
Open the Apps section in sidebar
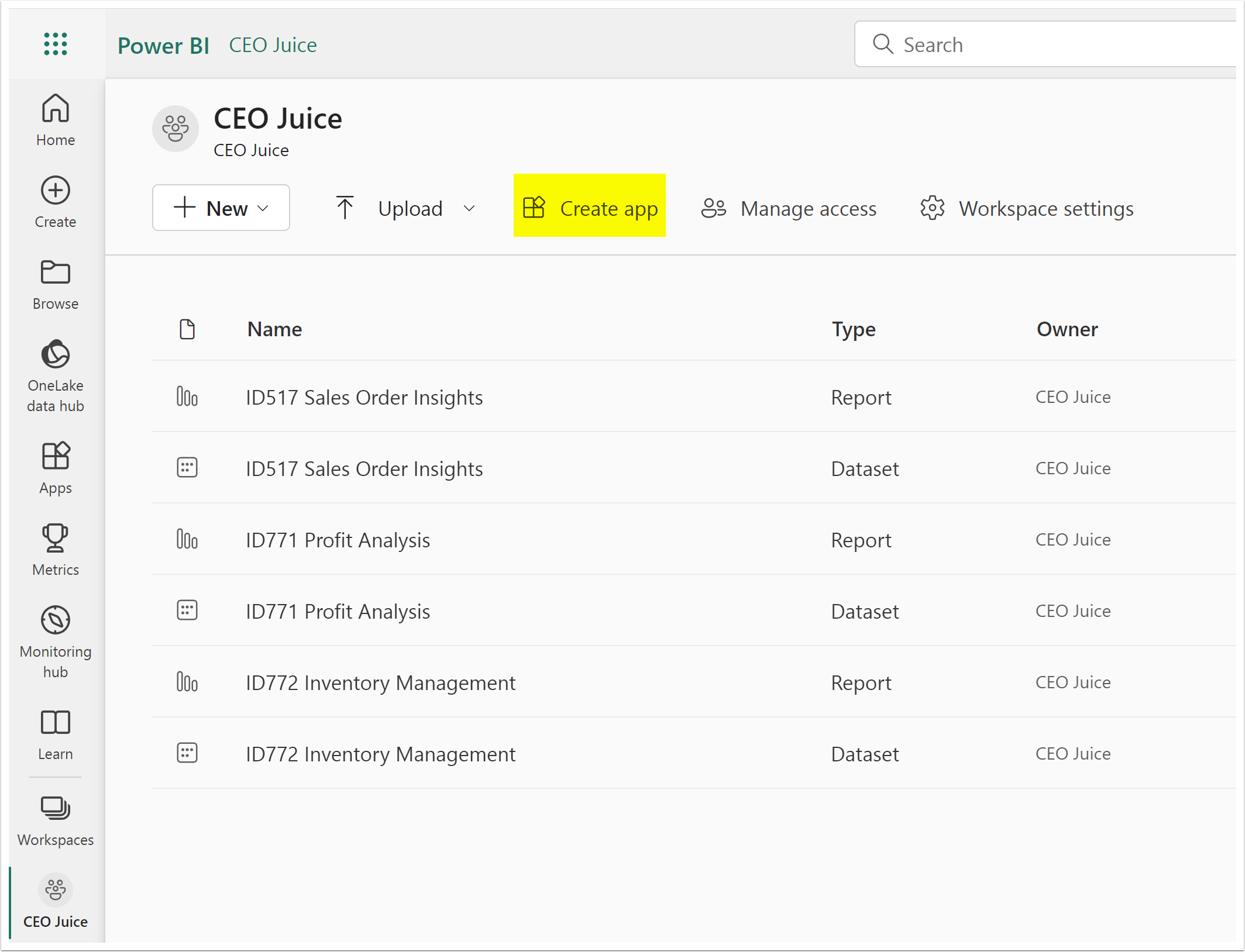coord(56,468)
